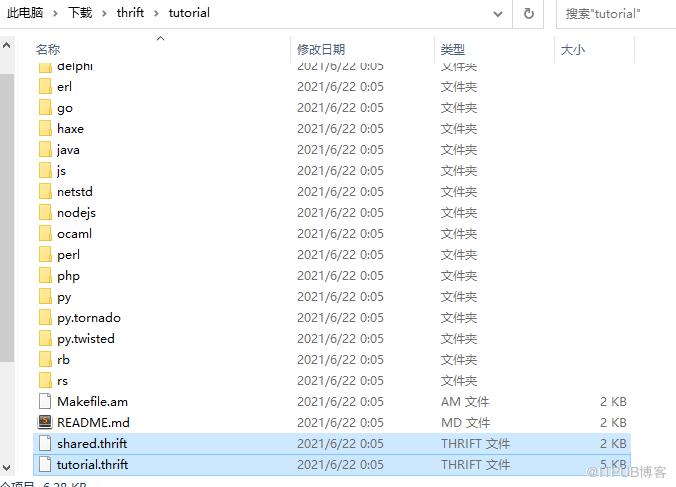Click the README.md file icon
676x487 pixels.
[45, 422]
